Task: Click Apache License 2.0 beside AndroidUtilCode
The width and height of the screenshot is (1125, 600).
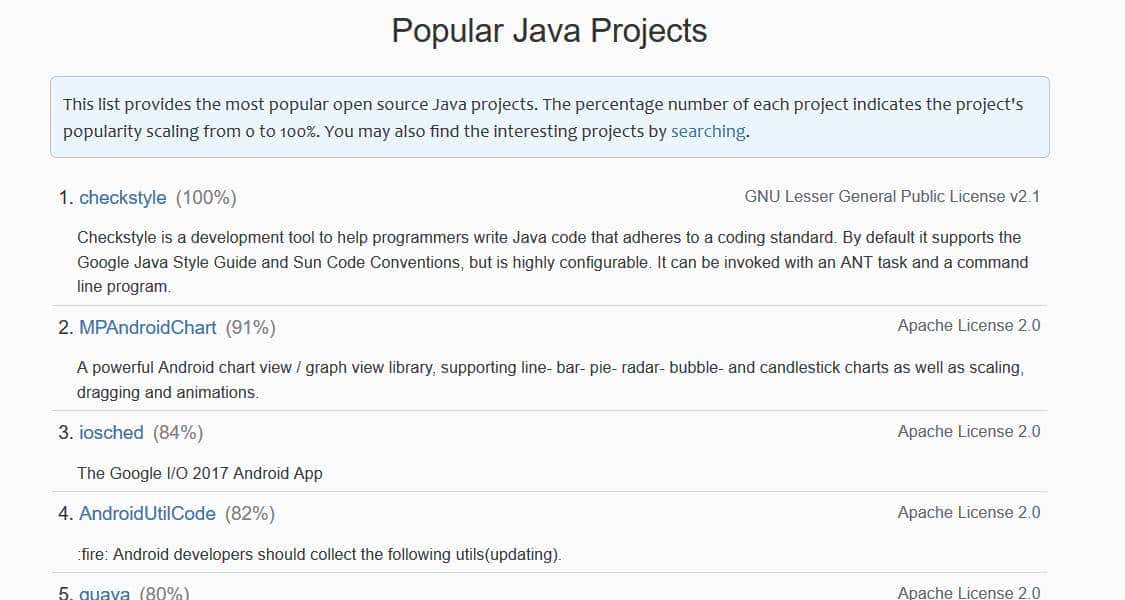Action: click(x=968, y=512)
